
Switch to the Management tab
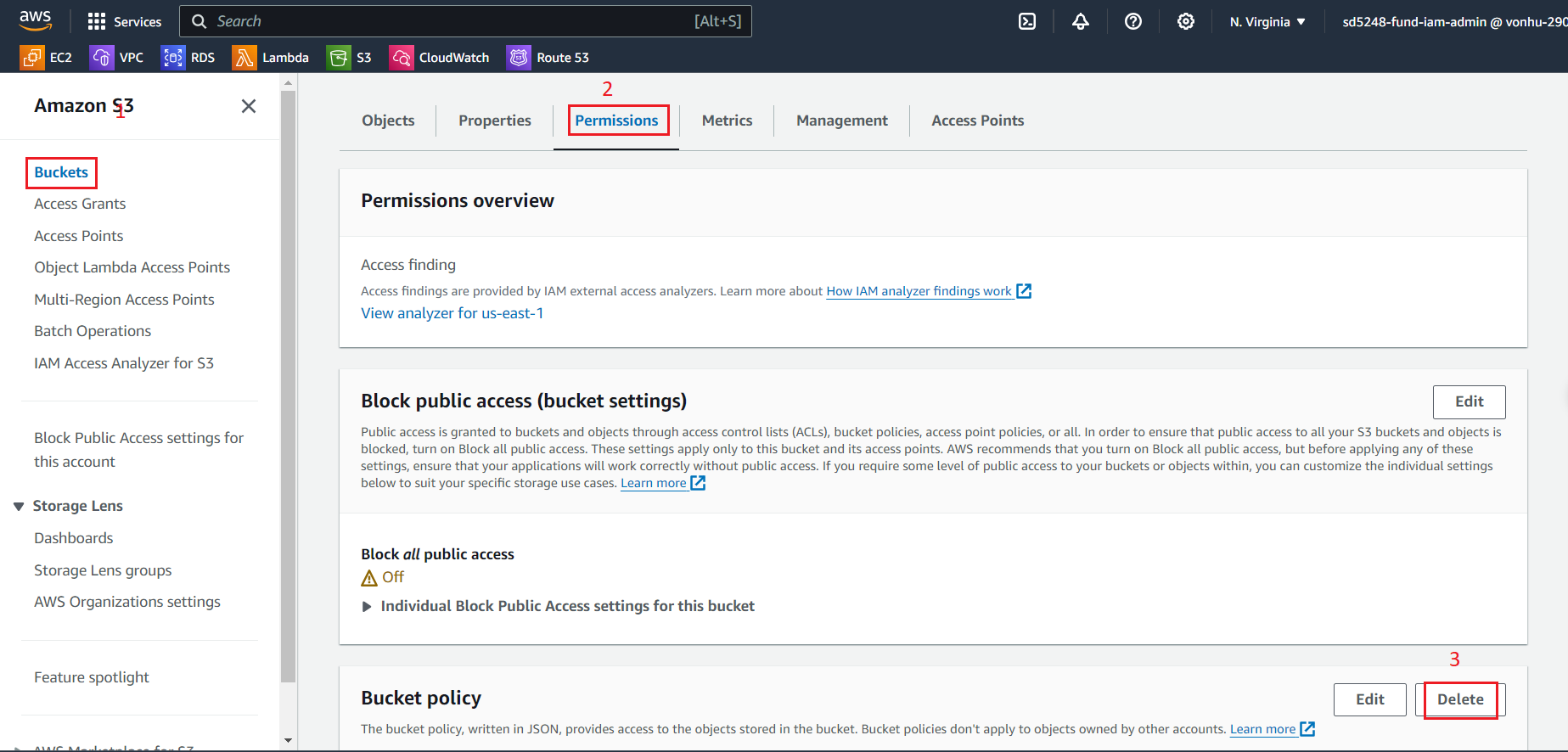(x=842, y=121)
